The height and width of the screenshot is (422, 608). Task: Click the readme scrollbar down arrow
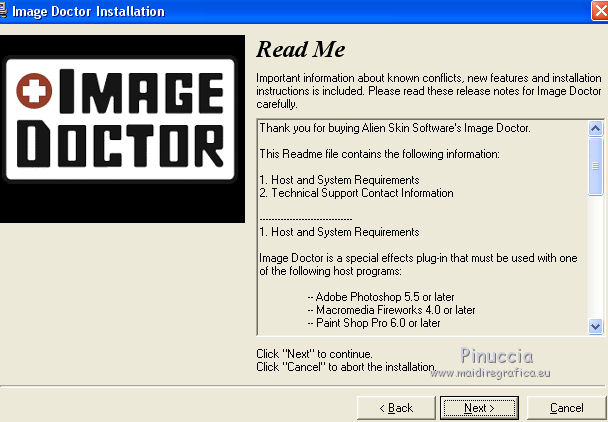pos(595,326)
